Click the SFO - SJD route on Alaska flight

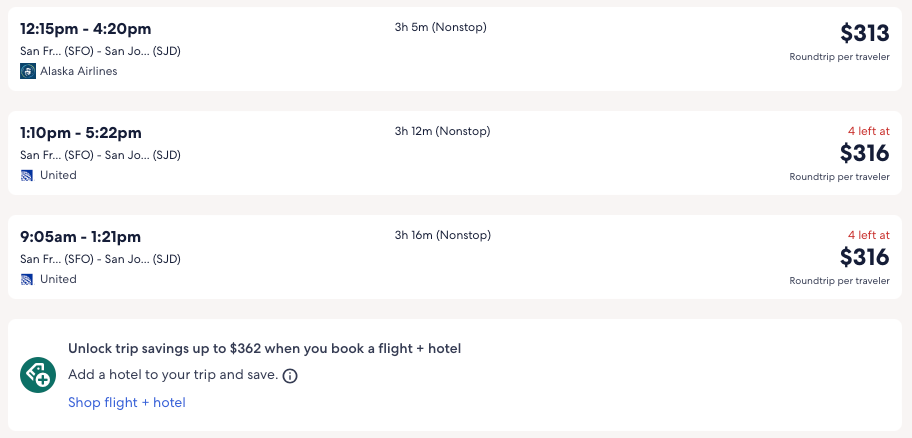tap(100, 51)
